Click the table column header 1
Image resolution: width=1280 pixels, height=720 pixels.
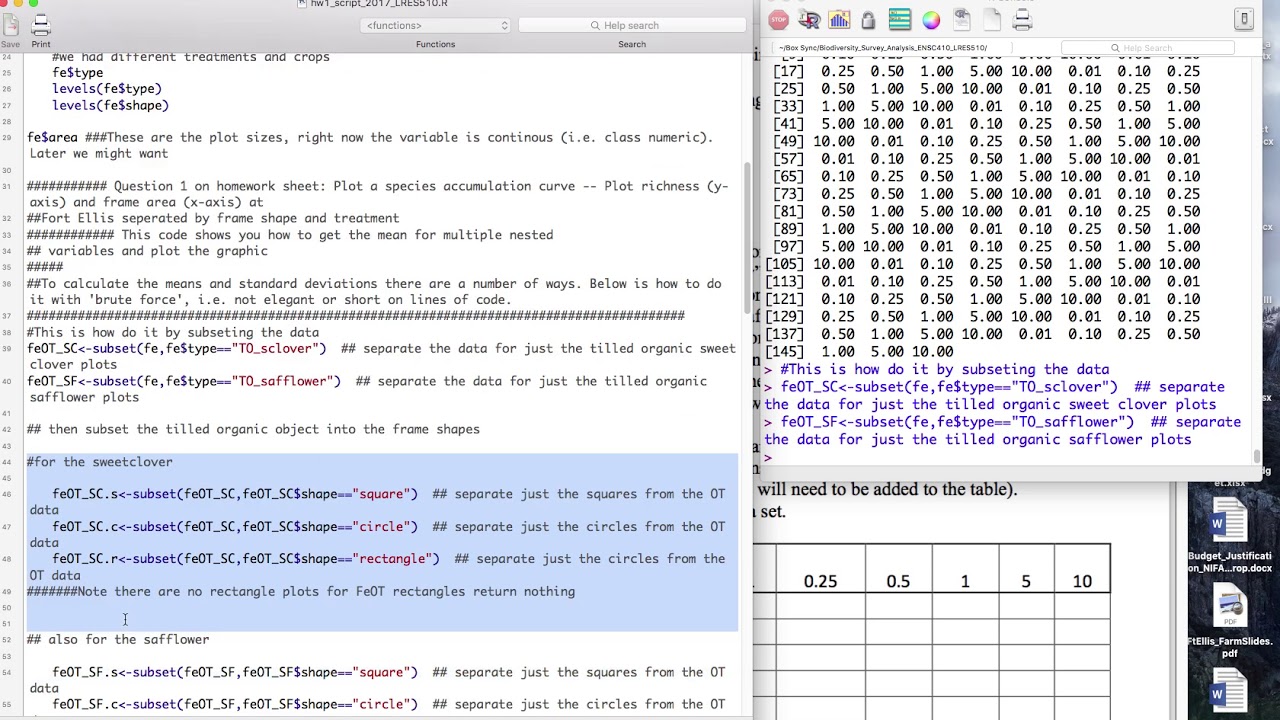(x=965, y=581)
